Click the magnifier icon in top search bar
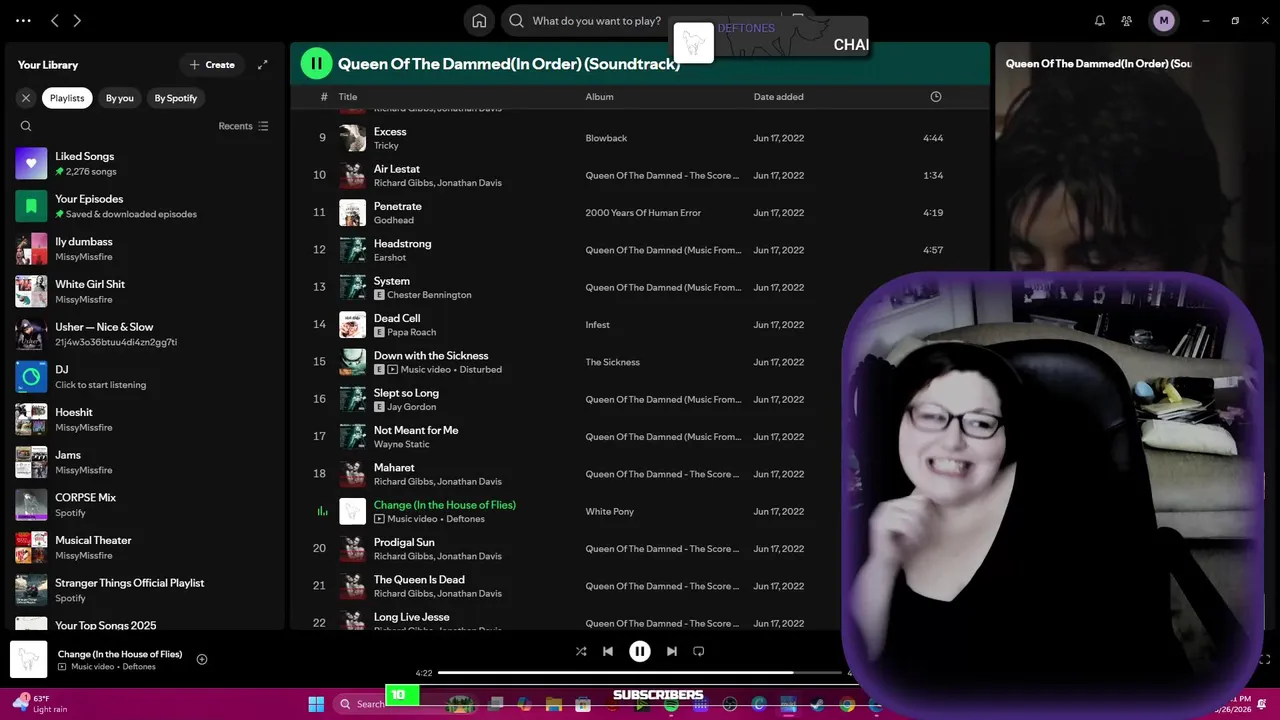 (x=516, y=20)
